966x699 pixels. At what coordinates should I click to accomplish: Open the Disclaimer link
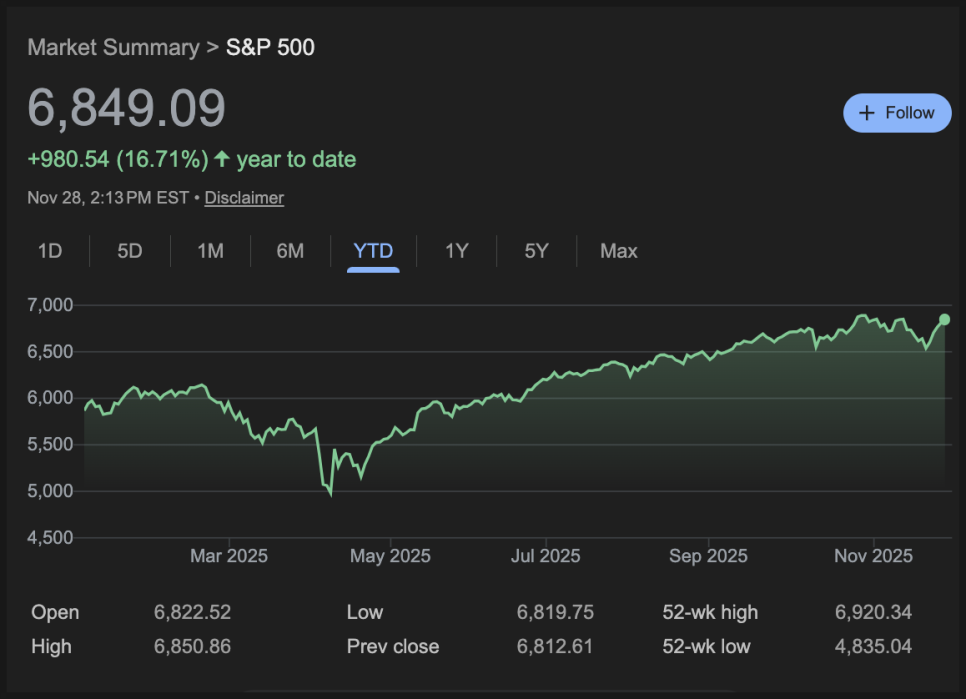coord(244,198)
